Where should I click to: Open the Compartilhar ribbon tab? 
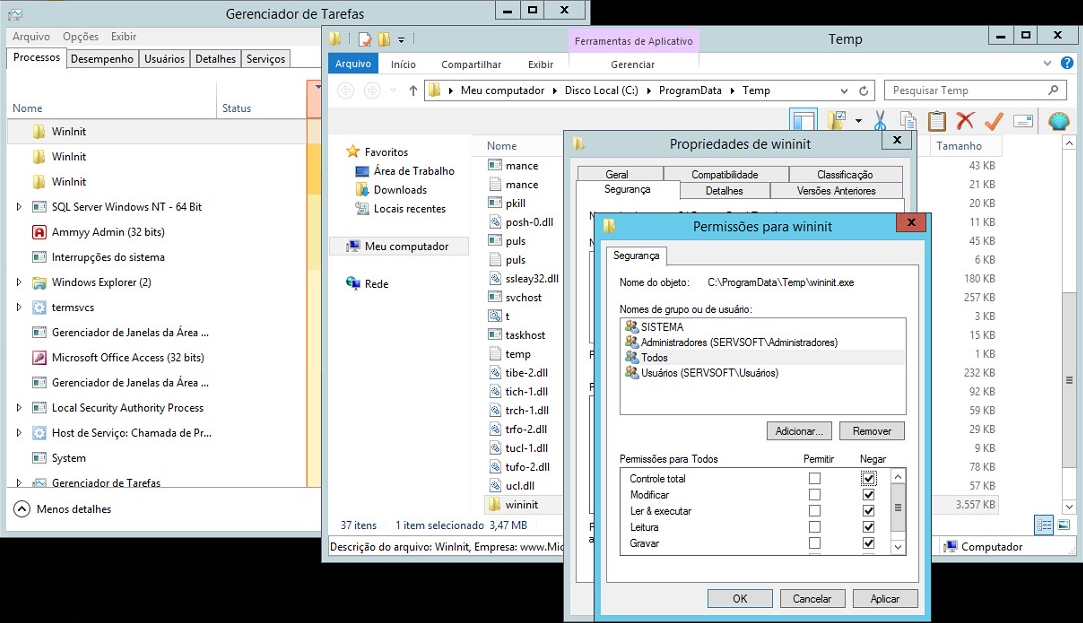(x=471, y=64)
